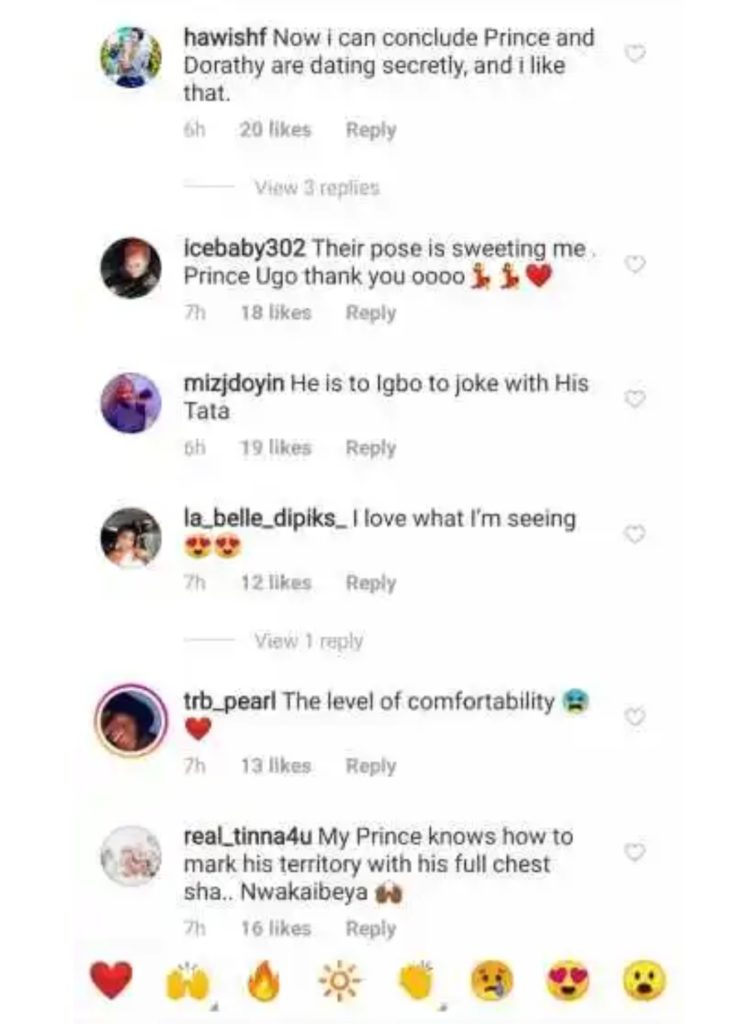Reply to real_tinna4u's comment
The width and height of the screenshot is (755, 1024).
click(371, 929)
